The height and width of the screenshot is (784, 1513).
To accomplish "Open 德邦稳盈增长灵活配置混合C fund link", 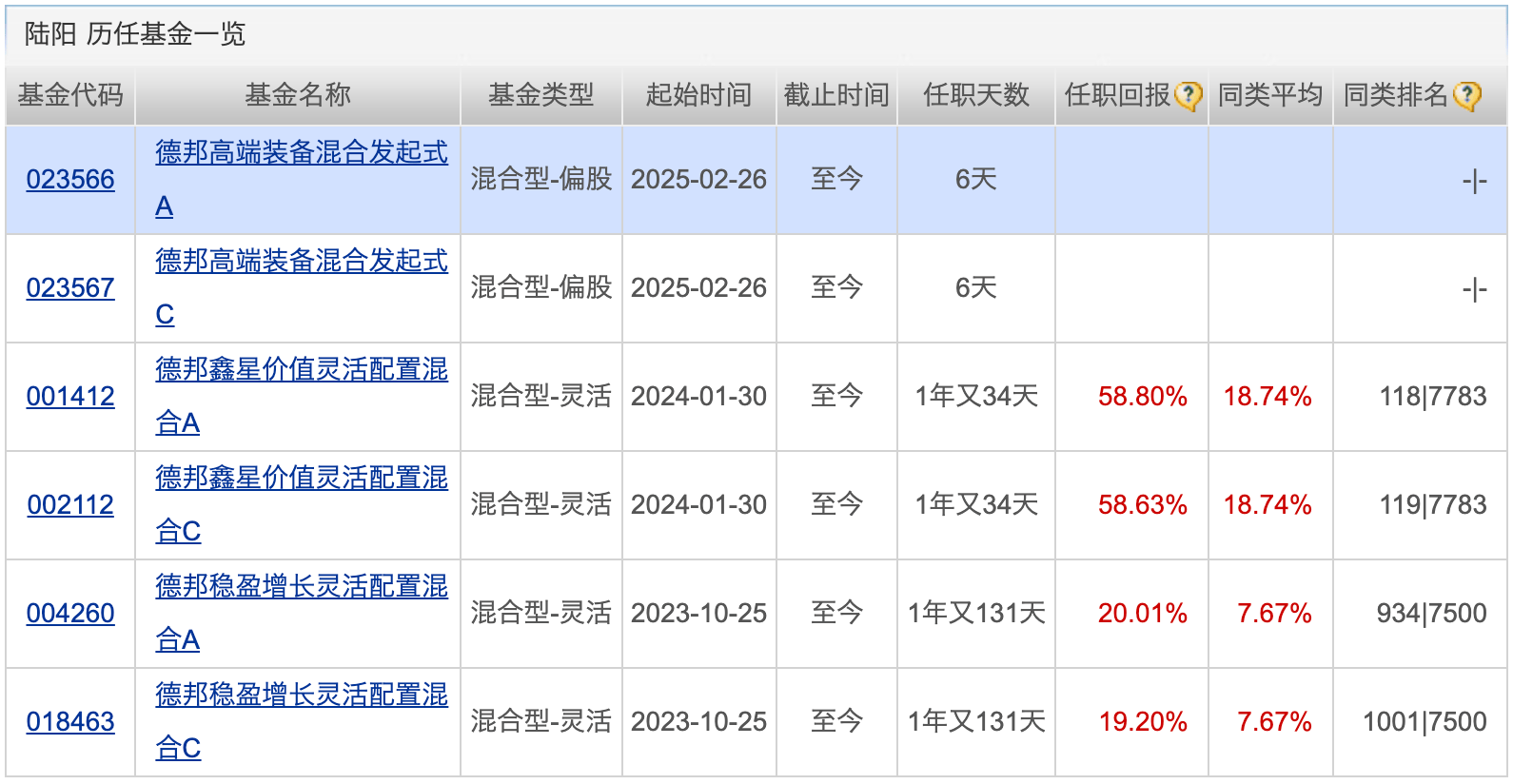I will click(x=302, y=721).
